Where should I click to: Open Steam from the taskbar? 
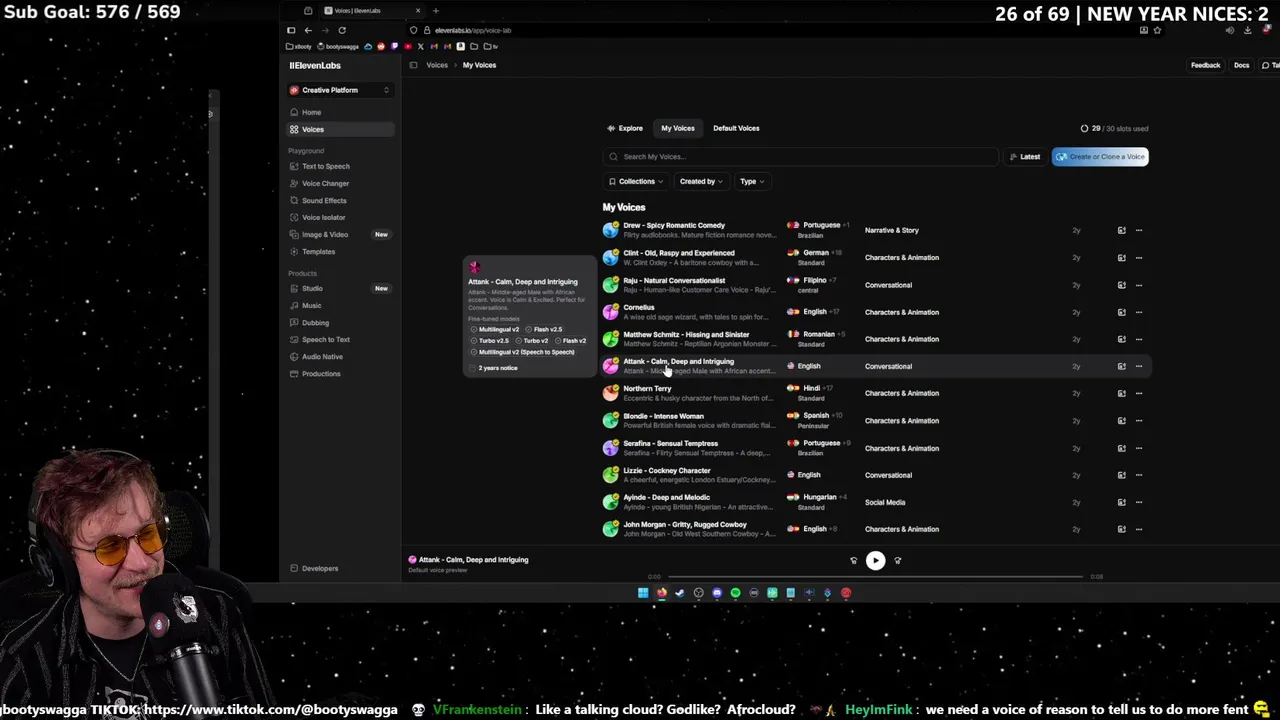coord(680,593)
